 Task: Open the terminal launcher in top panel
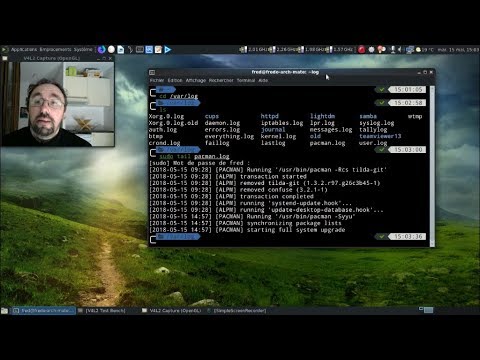pos(140,50)
